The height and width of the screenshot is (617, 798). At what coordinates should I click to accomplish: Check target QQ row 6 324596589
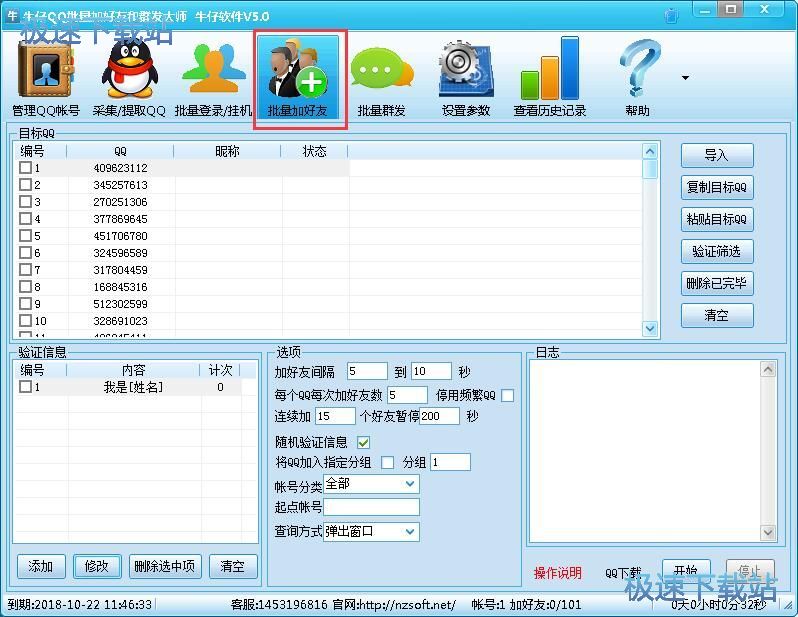pos(25,253)
